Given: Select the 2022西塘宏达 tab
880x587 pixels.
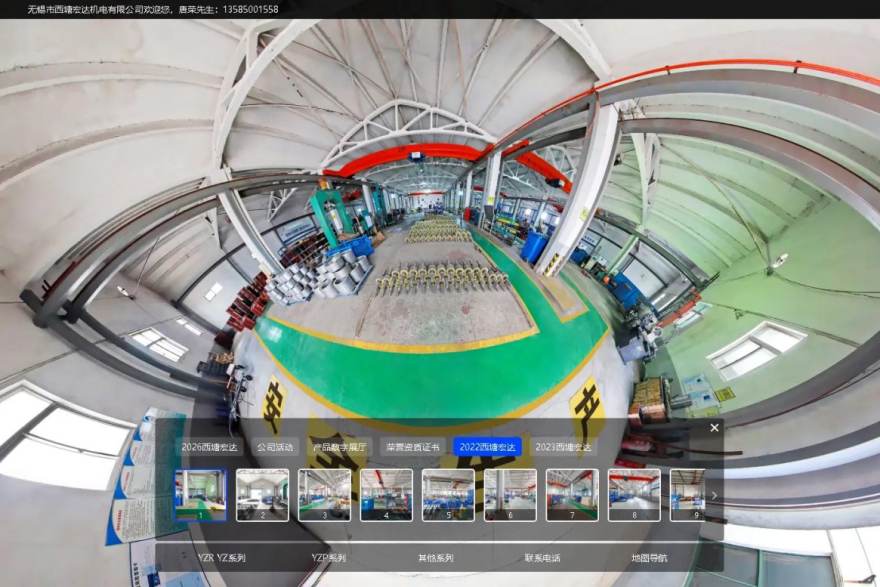Looking at the screenshot, I should [487, 447].
